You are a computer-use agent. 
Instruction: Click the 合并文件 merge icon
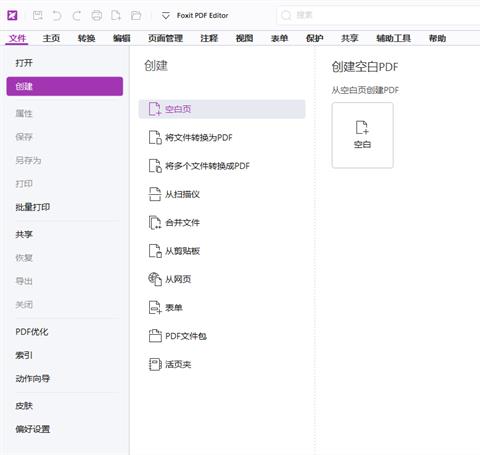(x=155, y=222)
